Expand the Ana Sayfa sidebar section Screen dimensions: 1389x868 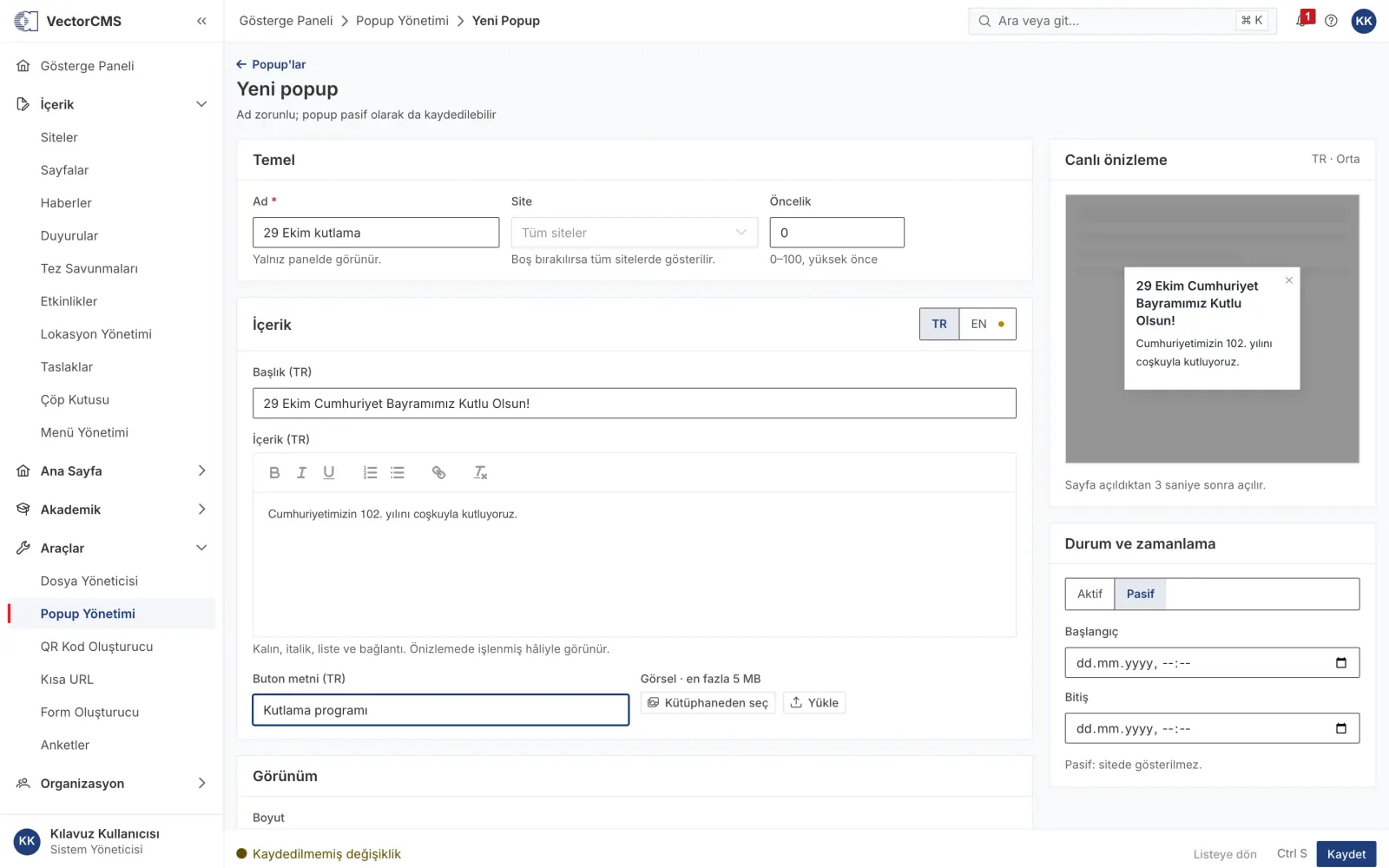click(111, 470)
